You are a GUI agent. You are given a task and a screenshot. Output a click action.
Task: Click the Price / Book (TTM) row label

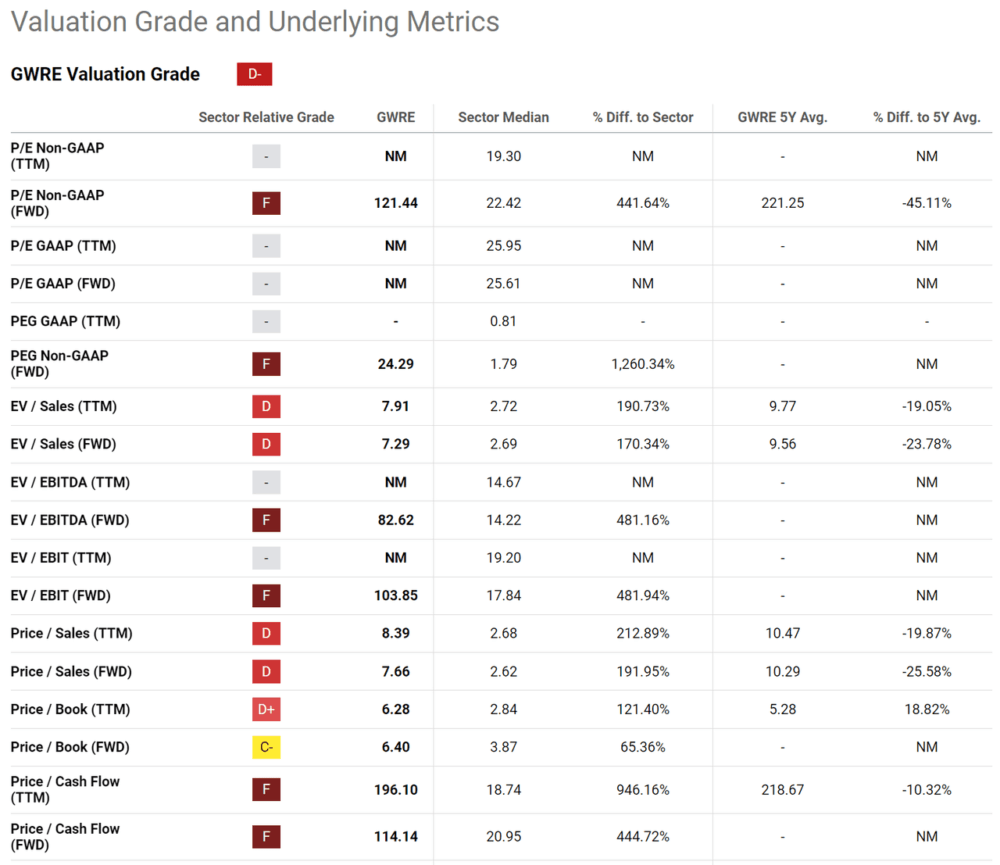pos(70,709)
